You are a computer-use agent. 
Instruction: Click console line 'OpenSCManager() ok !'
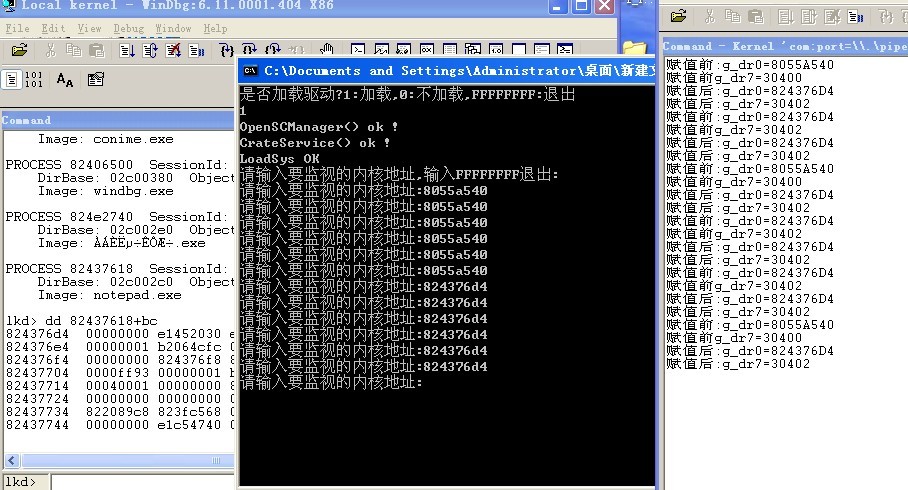[x=318, y=127]
